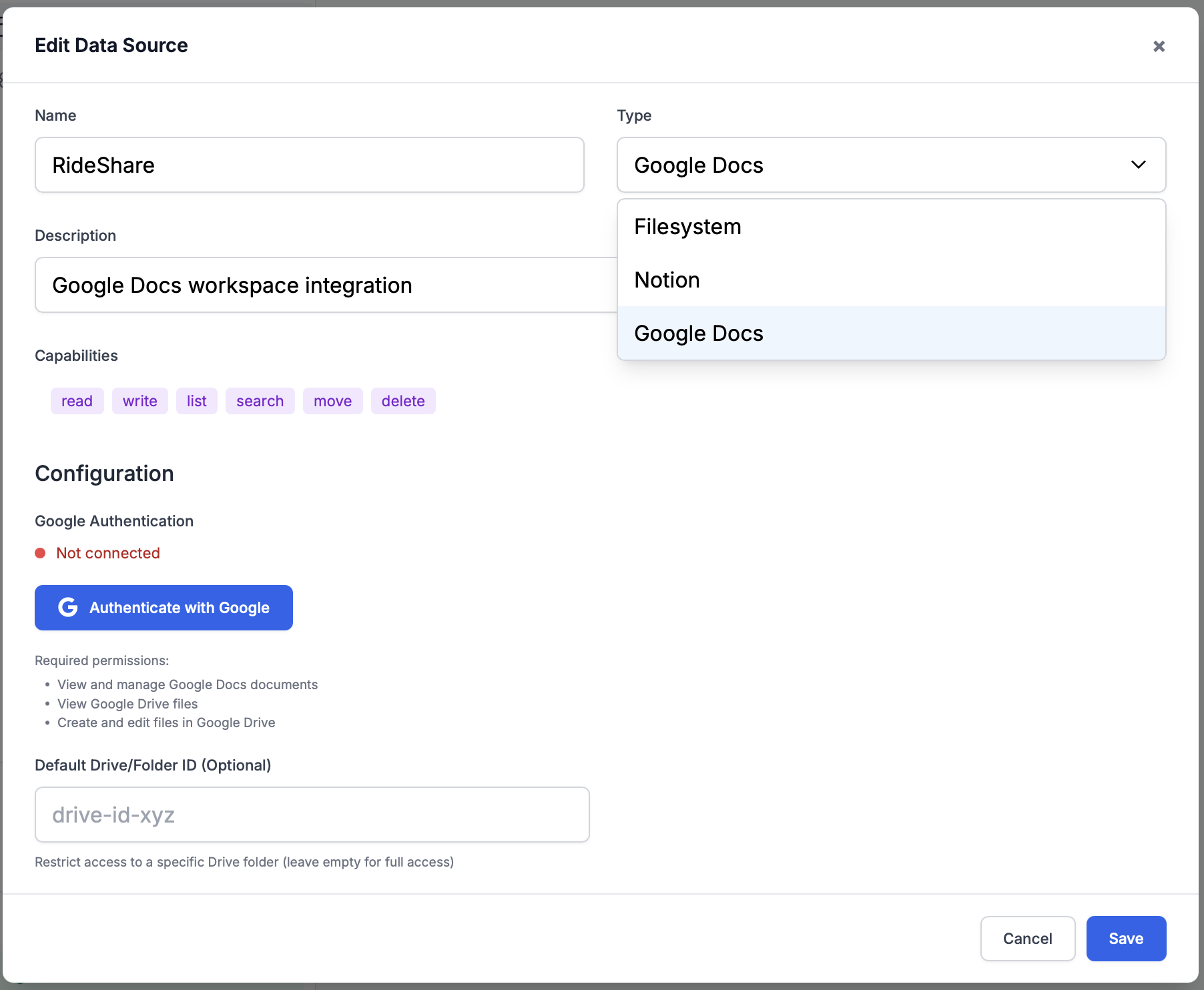Choose Notion in the type list
The height and width of the screenshot is (990, 1204).
click(891, 280)
